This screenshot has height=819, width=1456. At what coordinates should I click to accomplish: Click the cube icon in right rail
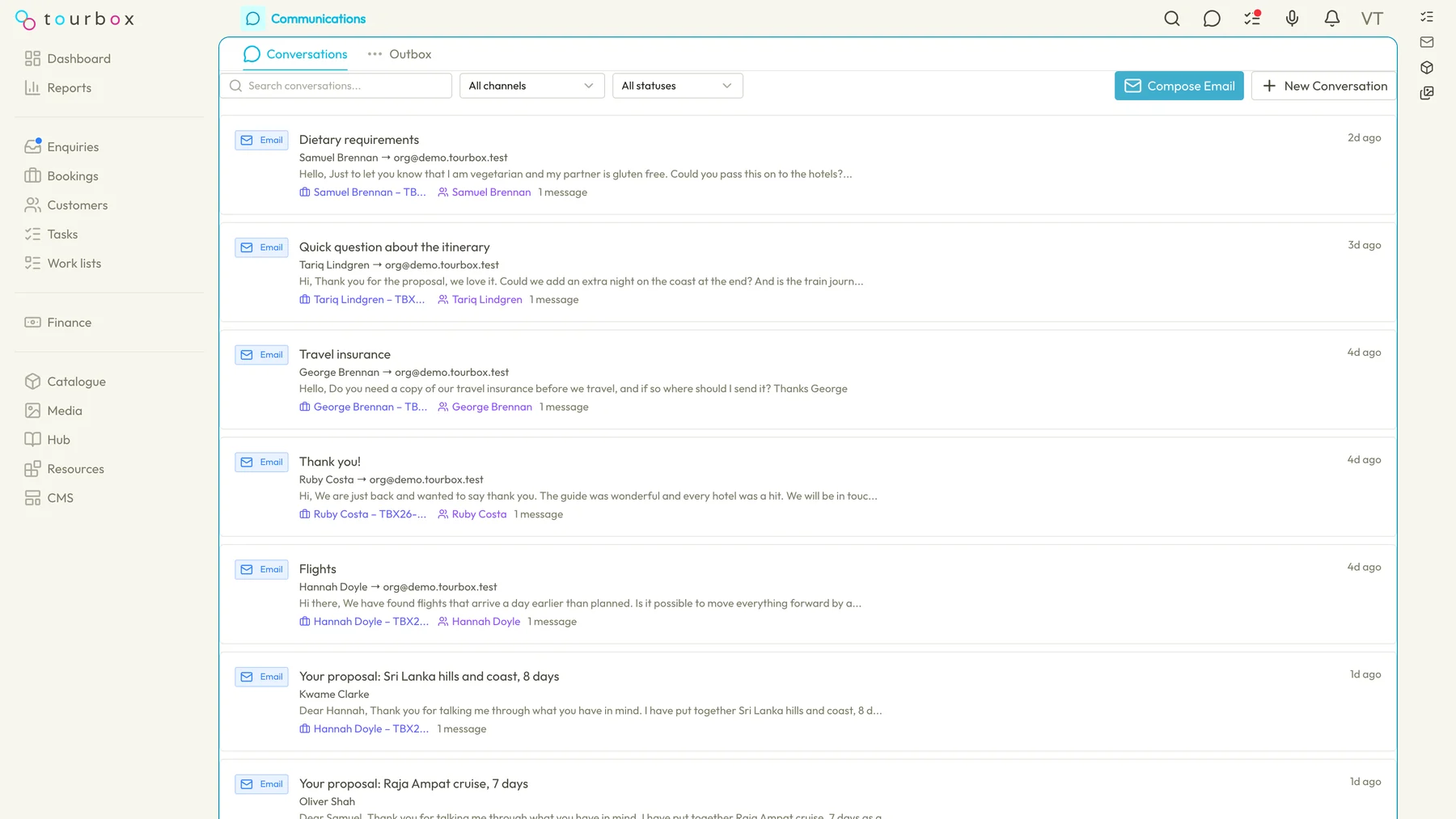click(1427, 67)
